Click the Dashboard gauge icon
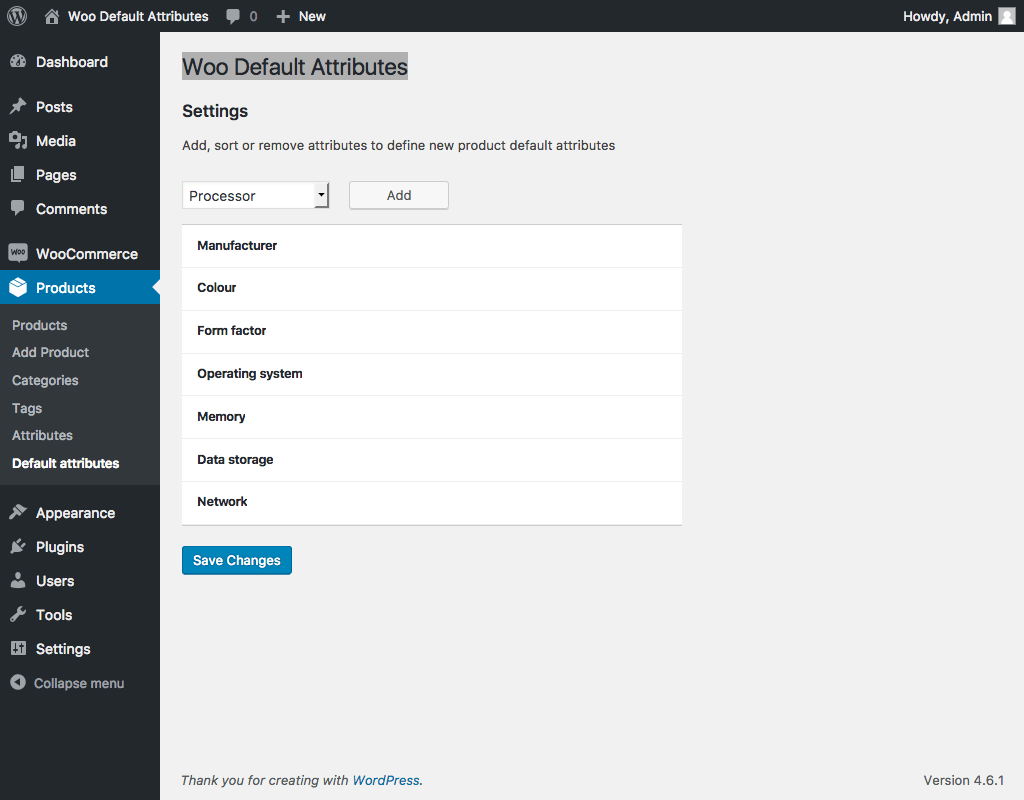 (x=18, y=61)
